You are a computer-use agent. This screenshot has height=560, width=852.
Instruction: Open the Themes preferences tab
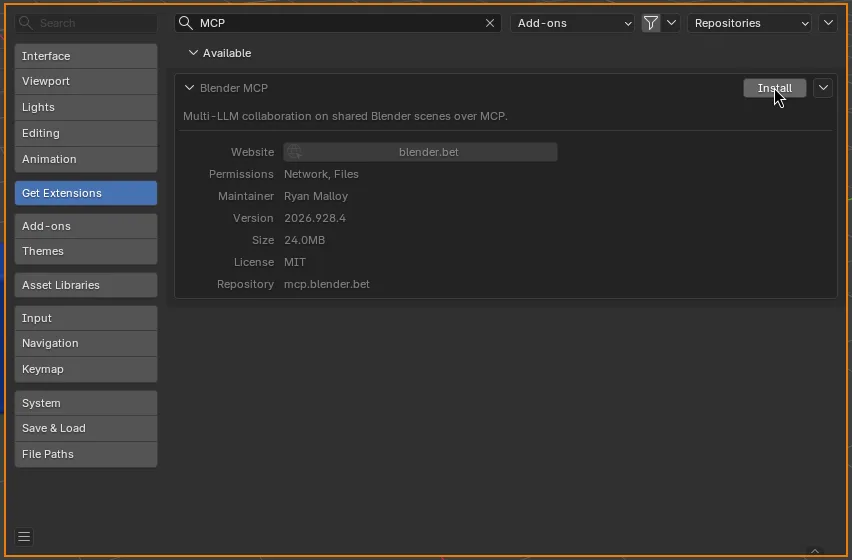coord(86,251)
